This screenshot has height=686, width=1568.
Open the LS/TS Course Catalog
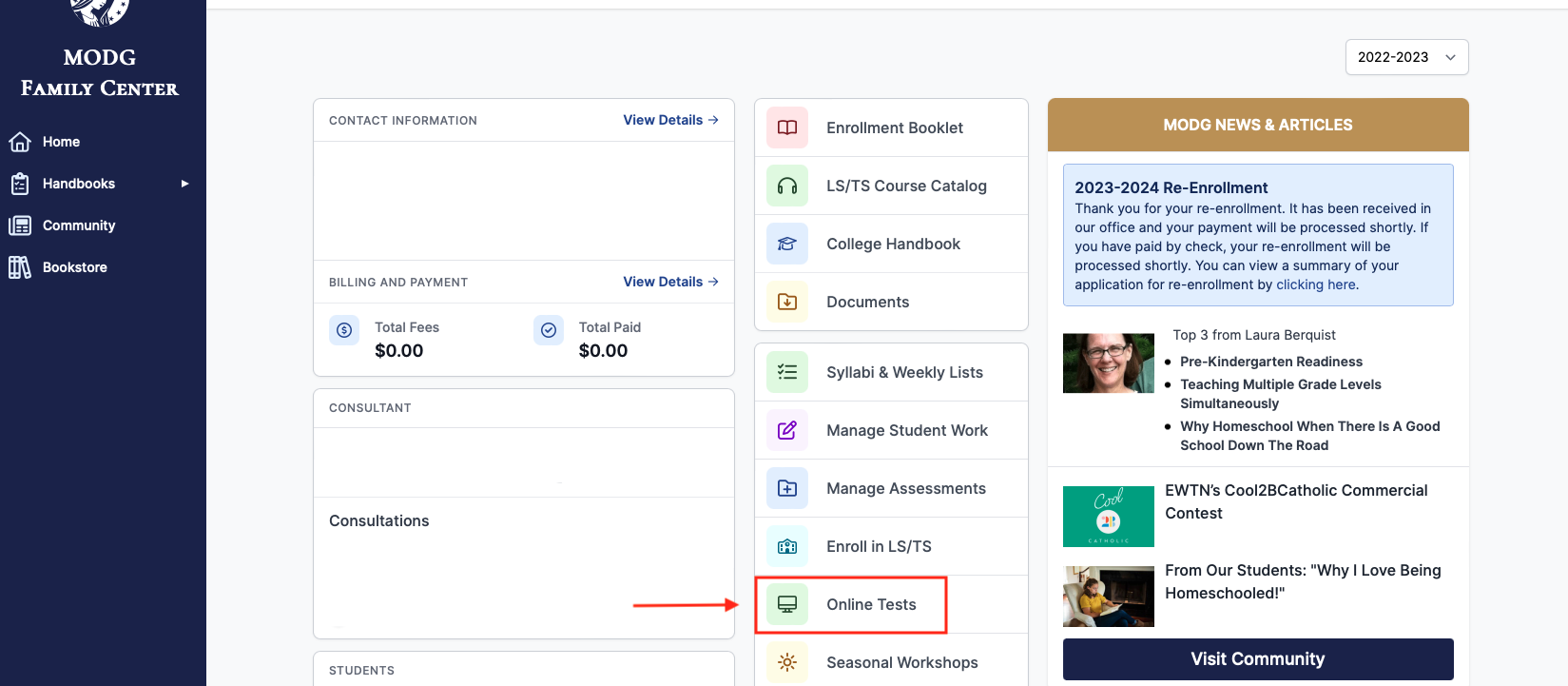(x=906, y=186)
